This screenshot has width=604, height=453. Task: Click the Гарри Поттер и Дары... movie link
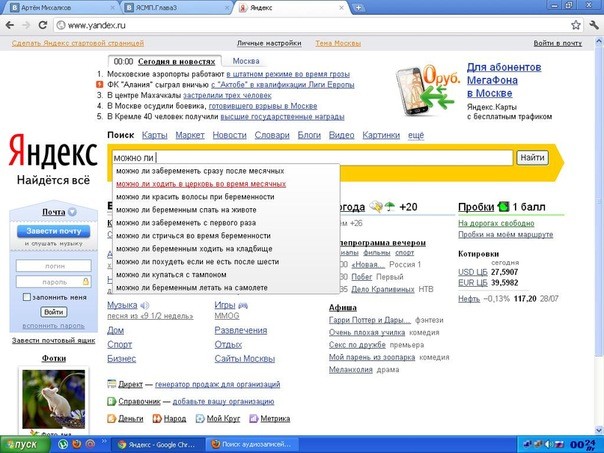(x=370, y=320)
